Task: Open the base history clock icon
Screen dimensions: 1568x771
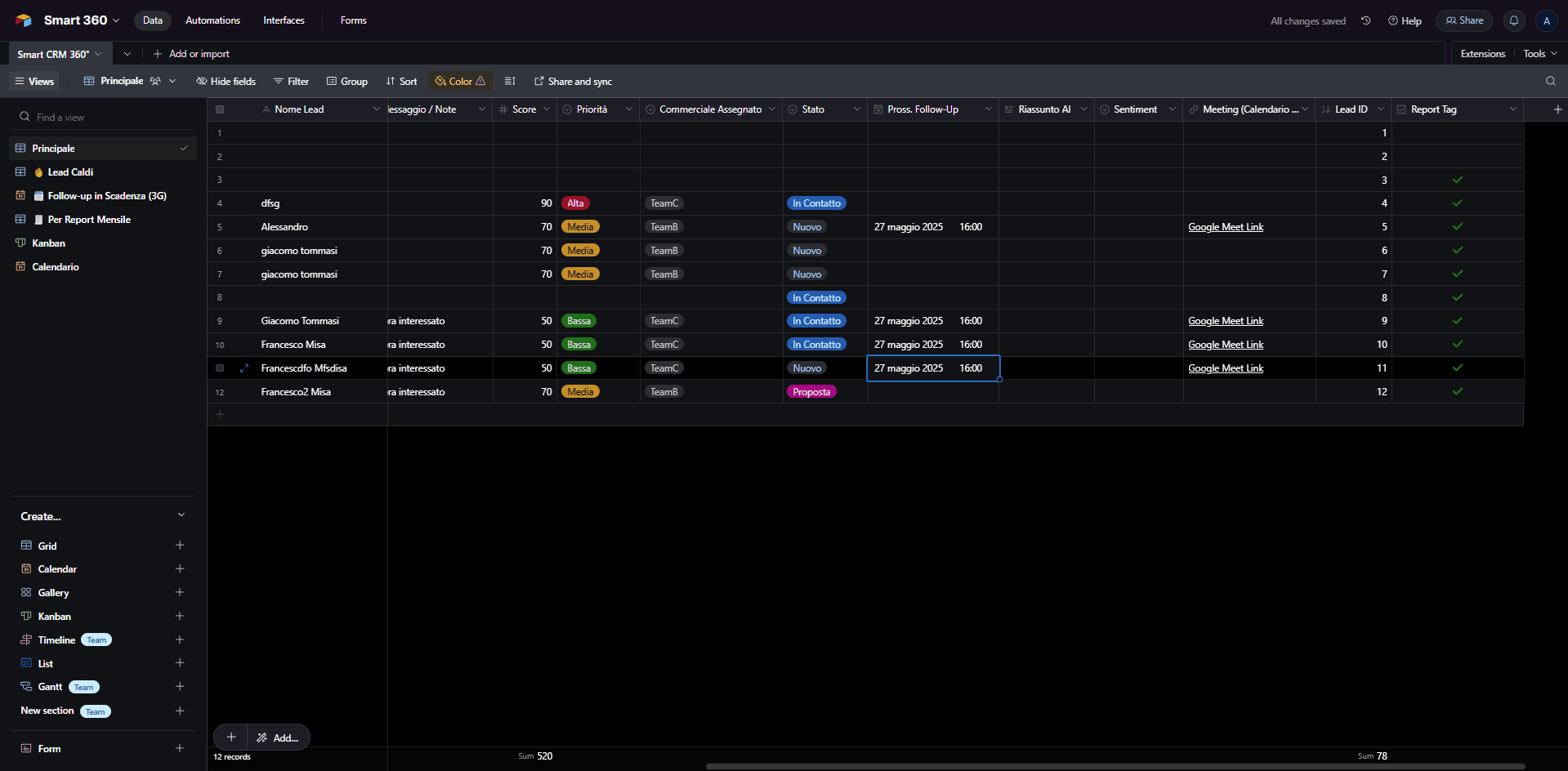Action: (x=1365, y=20)
